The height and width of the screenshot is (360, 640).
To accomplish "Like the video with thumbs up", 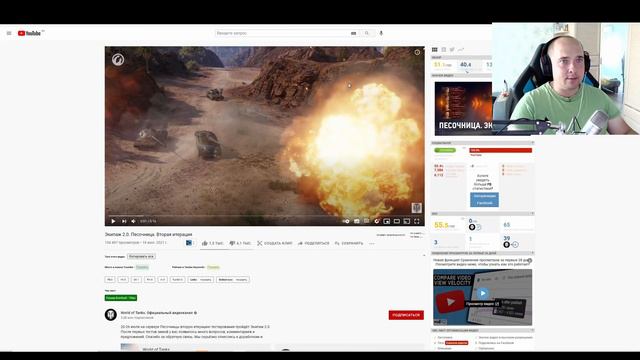I will [x=212, y=243].
